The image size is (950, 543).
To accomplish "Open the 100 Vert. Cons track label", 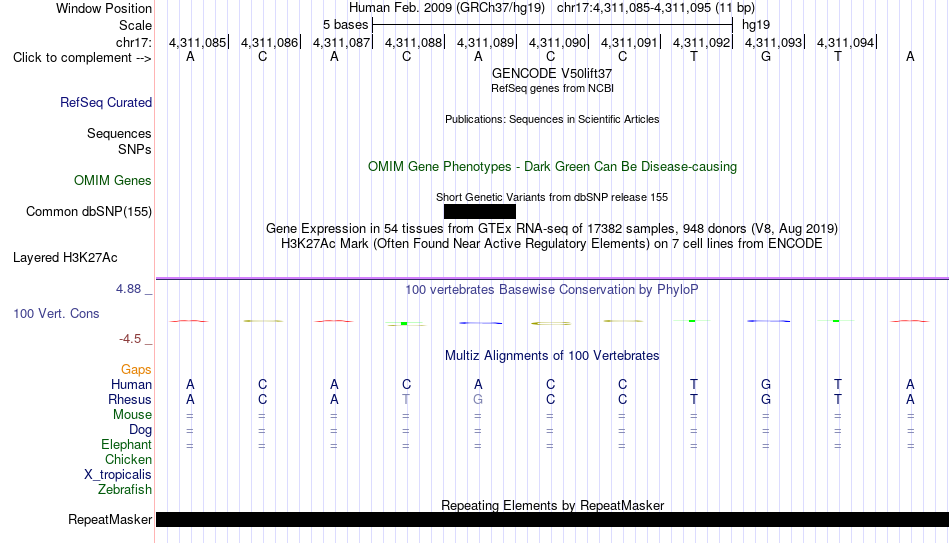I will point(56,313).
